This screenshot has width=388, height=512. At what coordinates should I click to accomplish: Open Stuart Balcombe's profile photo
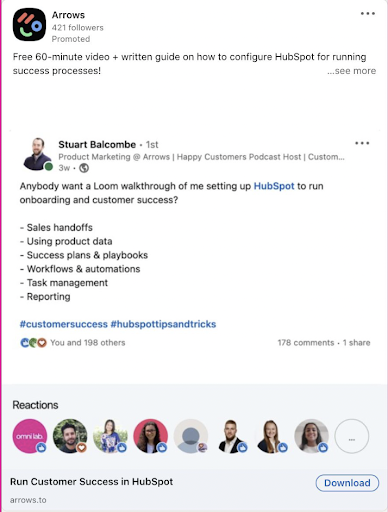pos(38,154)
